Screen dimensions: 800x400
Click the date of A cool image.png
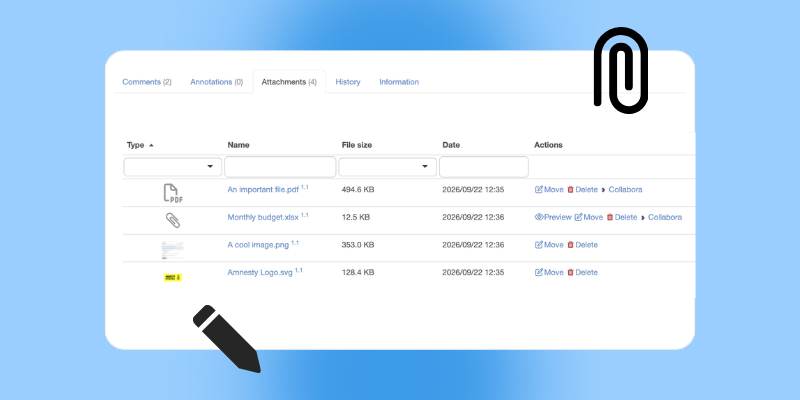[473, 245]
